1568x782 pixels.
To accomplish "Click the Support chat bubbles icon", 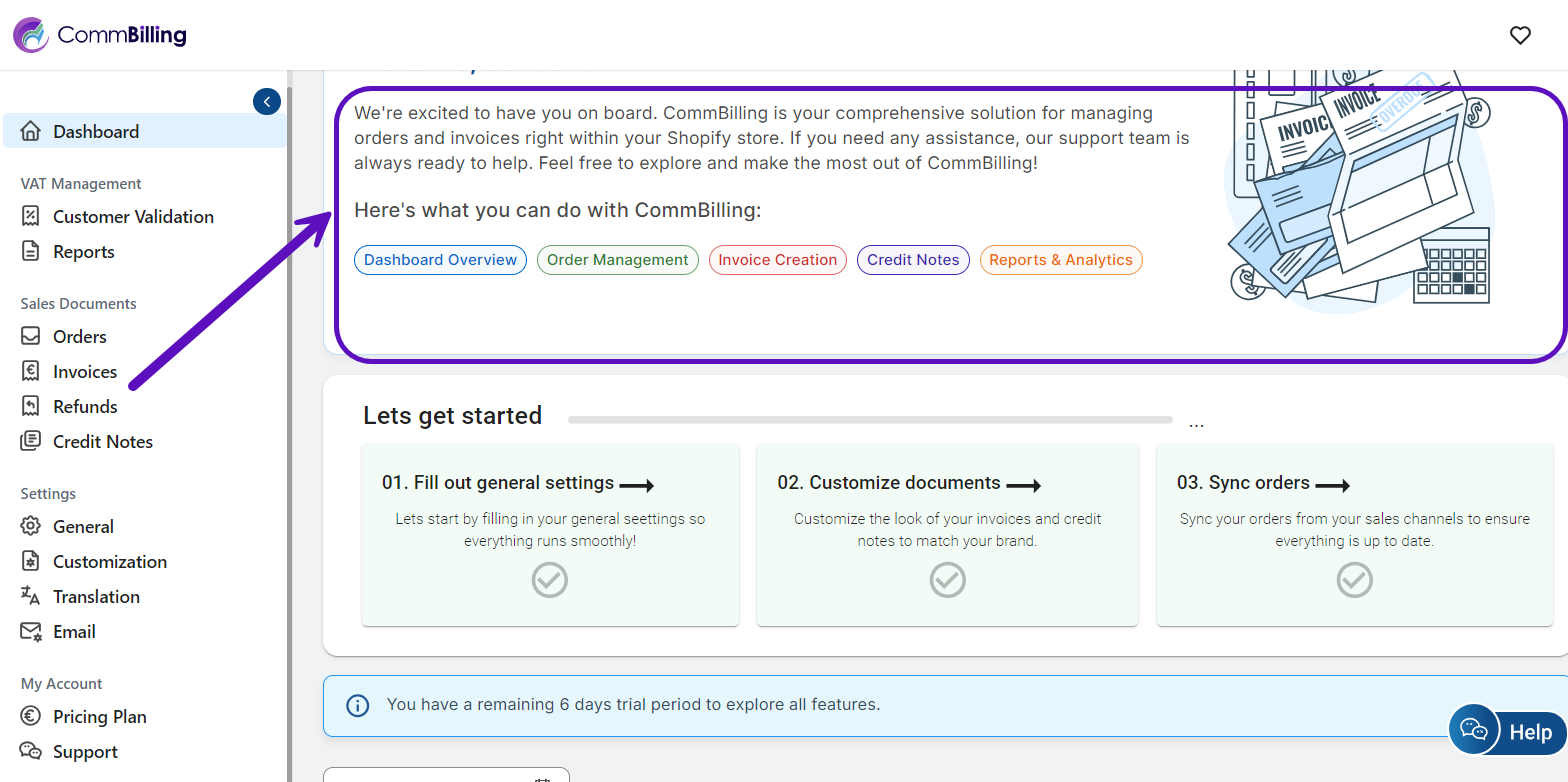I will (31, 751).
